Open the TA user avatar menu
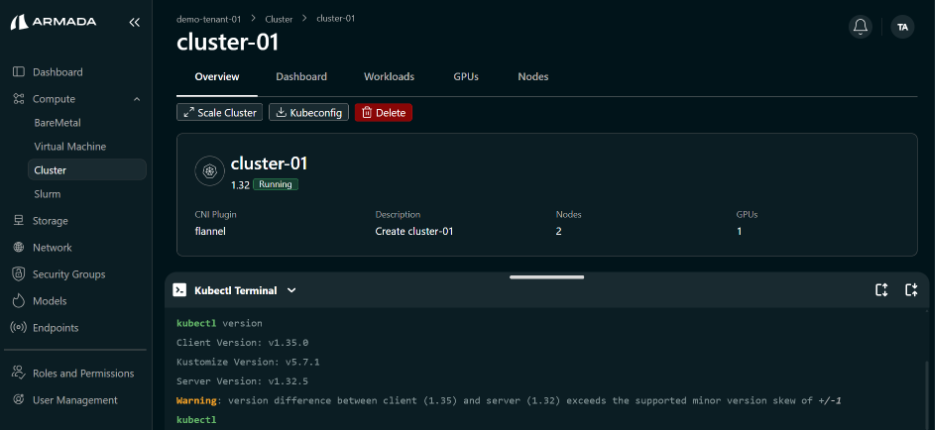Screen dimensions: 936x430 coord(903,27)
